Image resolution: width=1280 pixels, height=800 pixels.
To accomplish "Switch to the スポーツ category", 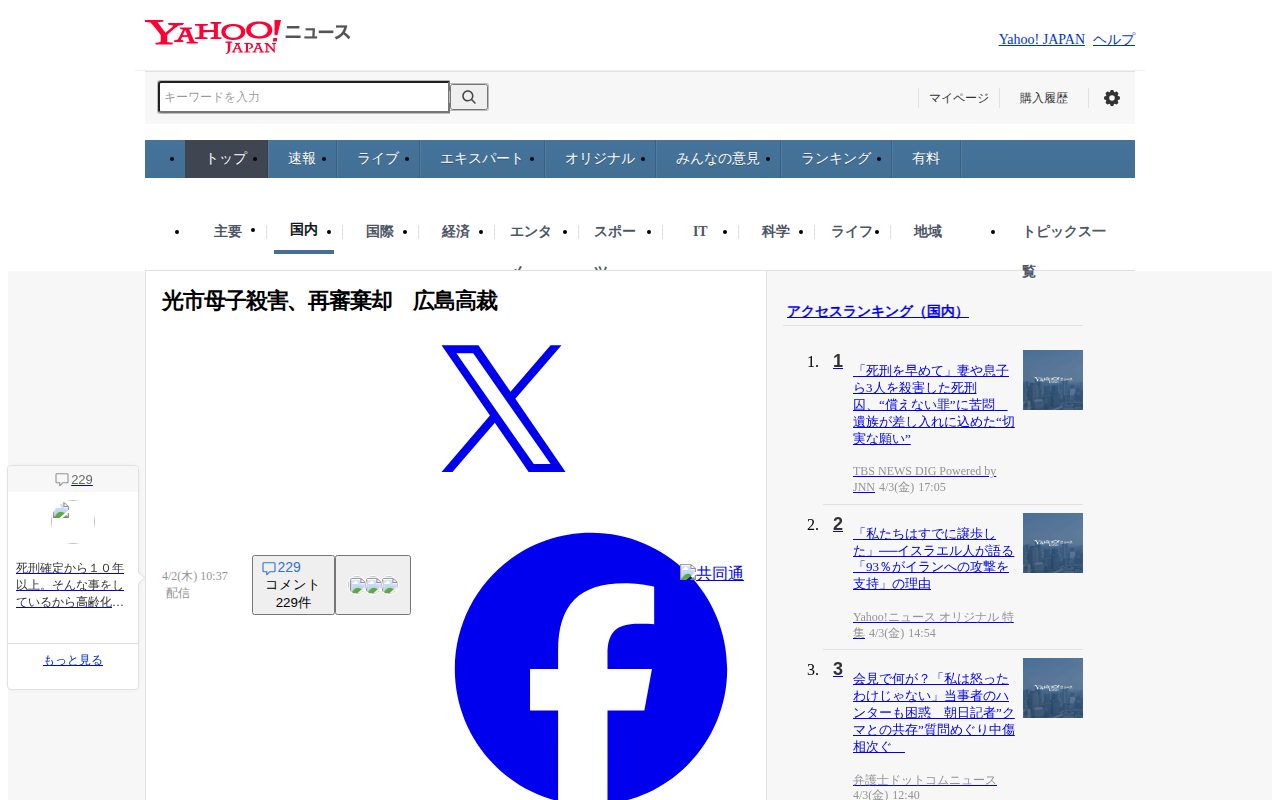I will tap(615, 232).
